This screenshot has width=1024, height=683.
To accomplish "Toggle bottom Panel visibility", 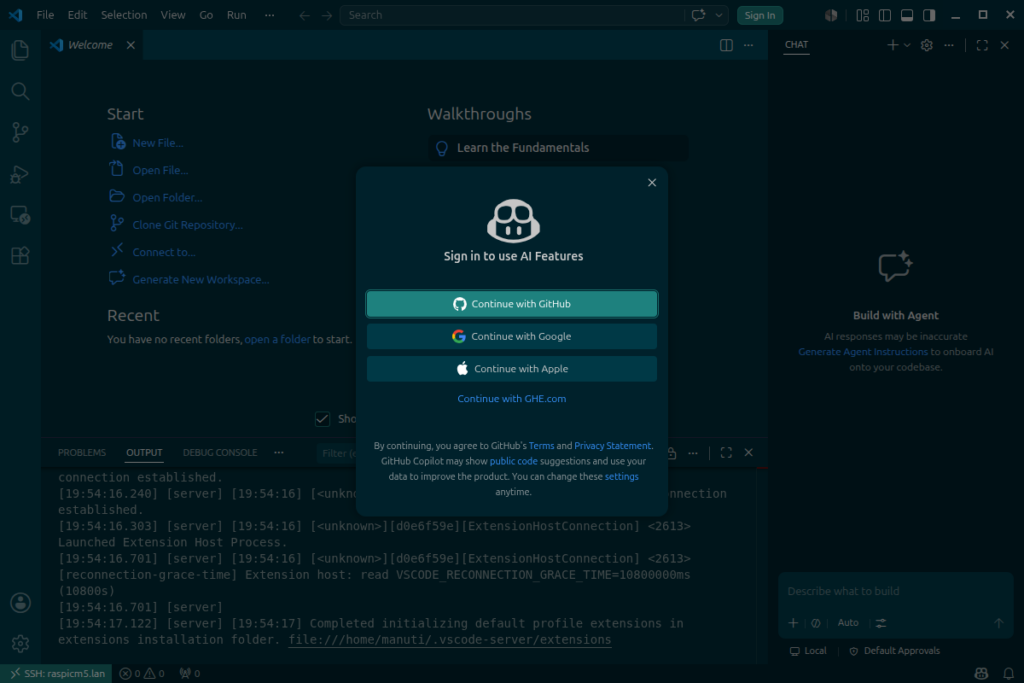I will pyautogui.click(x=907, y=15).
